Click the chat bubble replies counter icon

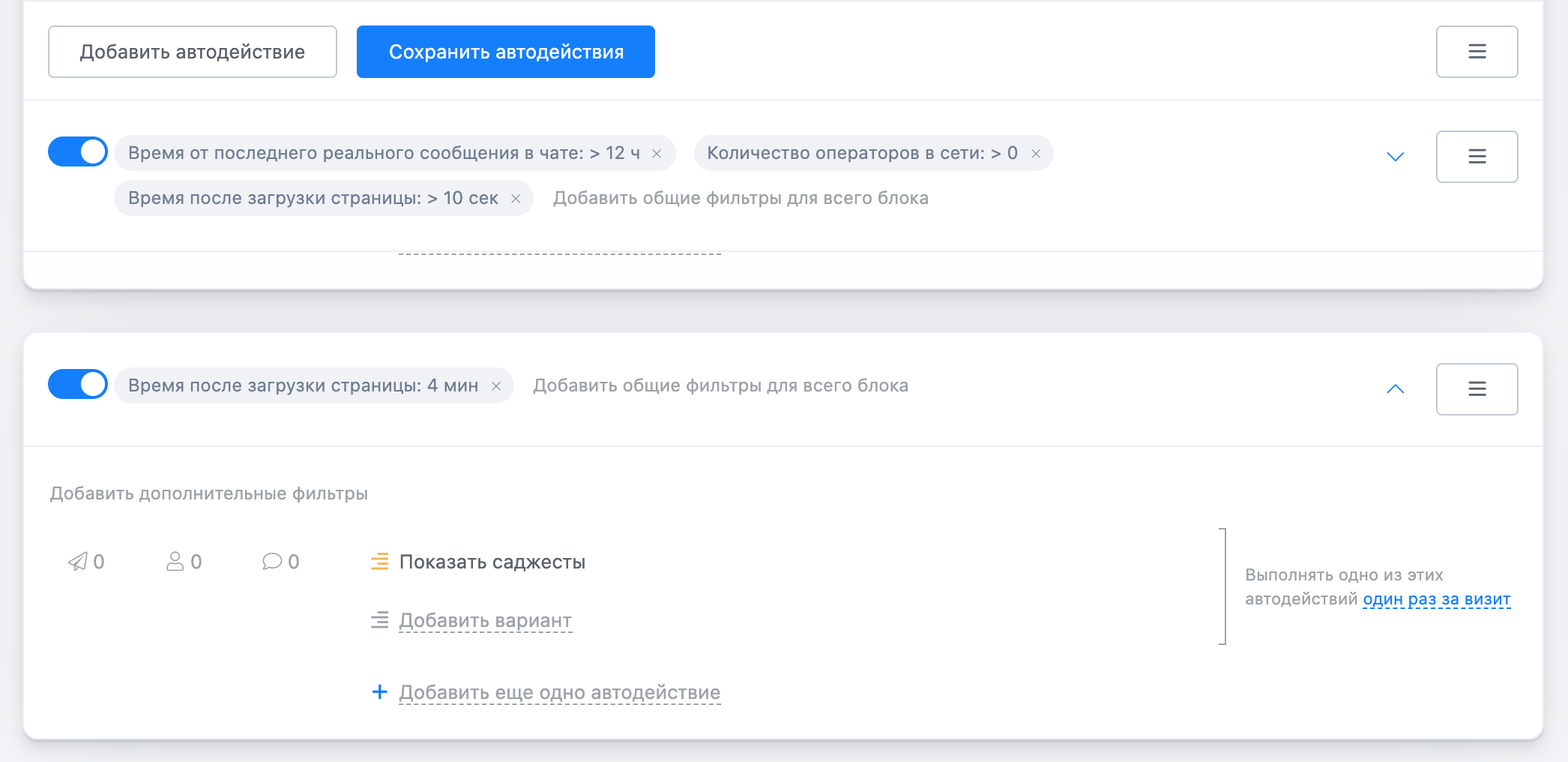[x=272, y=562]
